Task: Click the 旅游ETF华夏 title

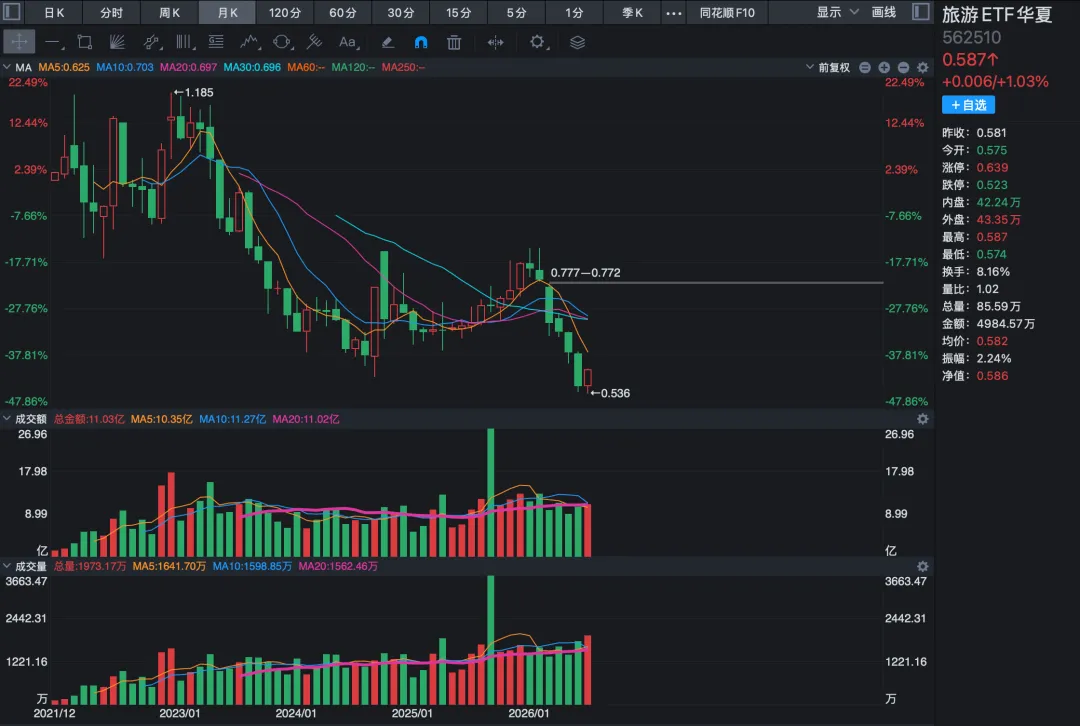Action: coord(997,14)
